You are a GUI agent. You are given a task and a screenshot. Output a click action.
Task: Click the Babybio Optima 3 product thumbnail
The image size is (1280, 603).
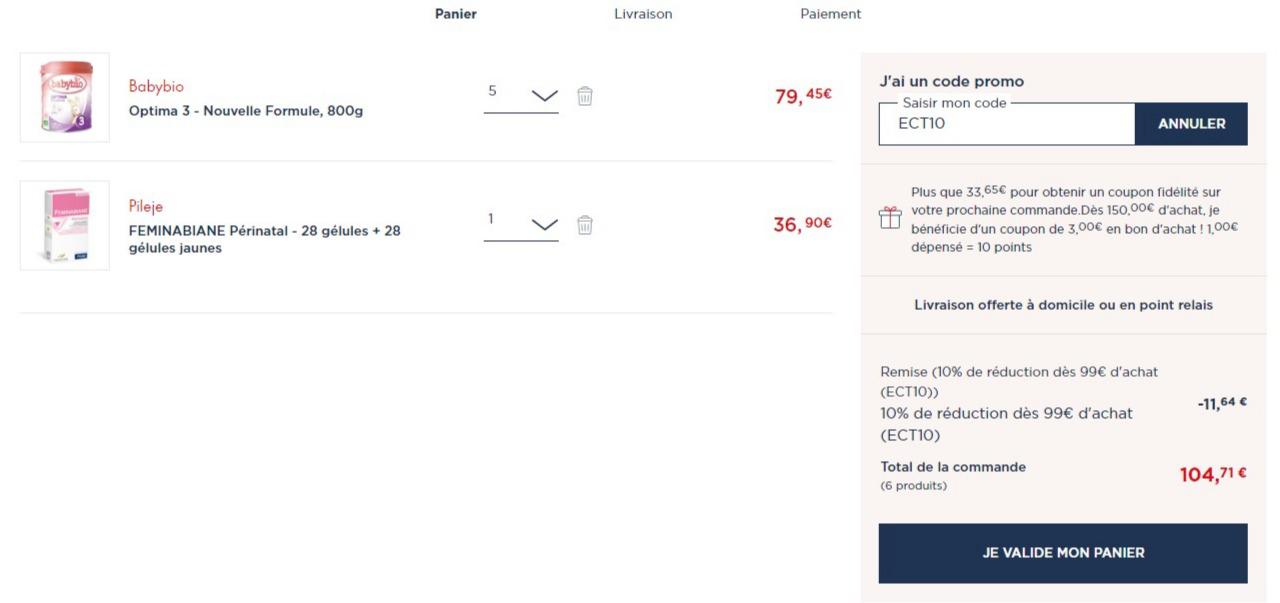[65, 97]
